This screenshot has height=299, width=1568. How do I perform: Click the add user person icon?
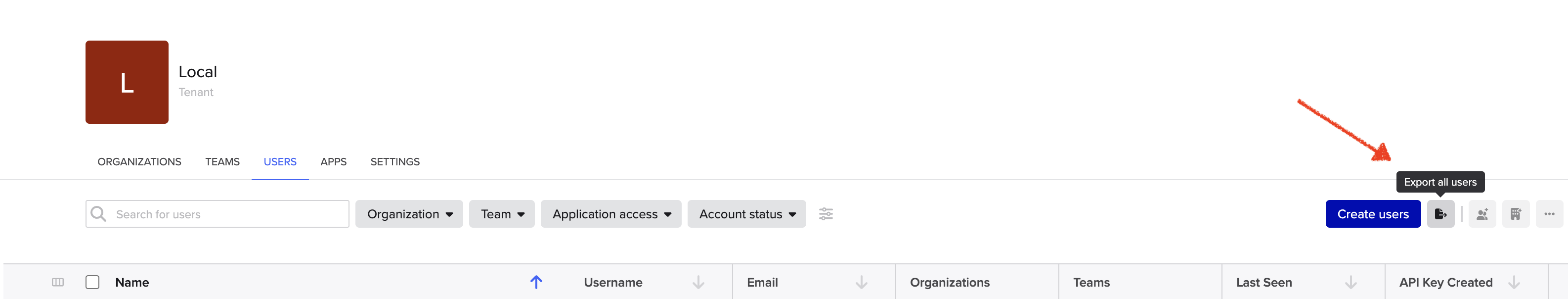click(x=1481, y=214)
